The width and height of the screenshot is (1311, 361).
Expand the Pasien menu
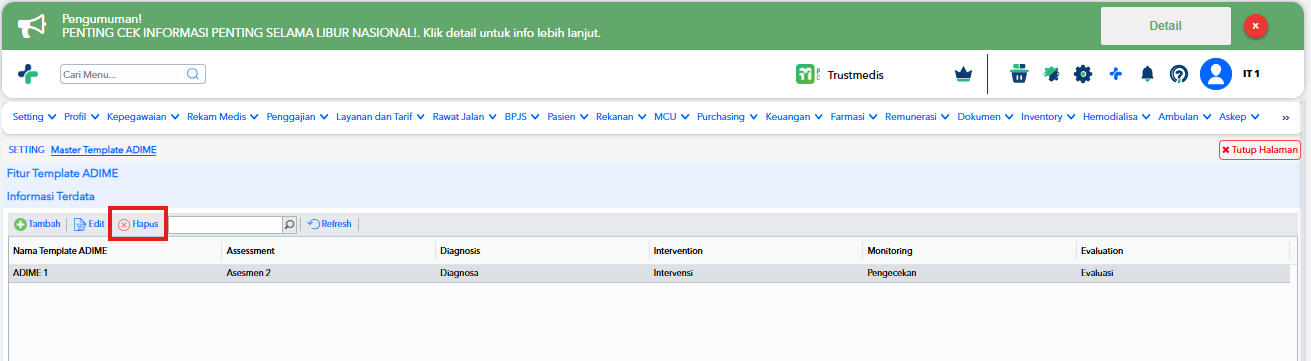click(568, 117)
